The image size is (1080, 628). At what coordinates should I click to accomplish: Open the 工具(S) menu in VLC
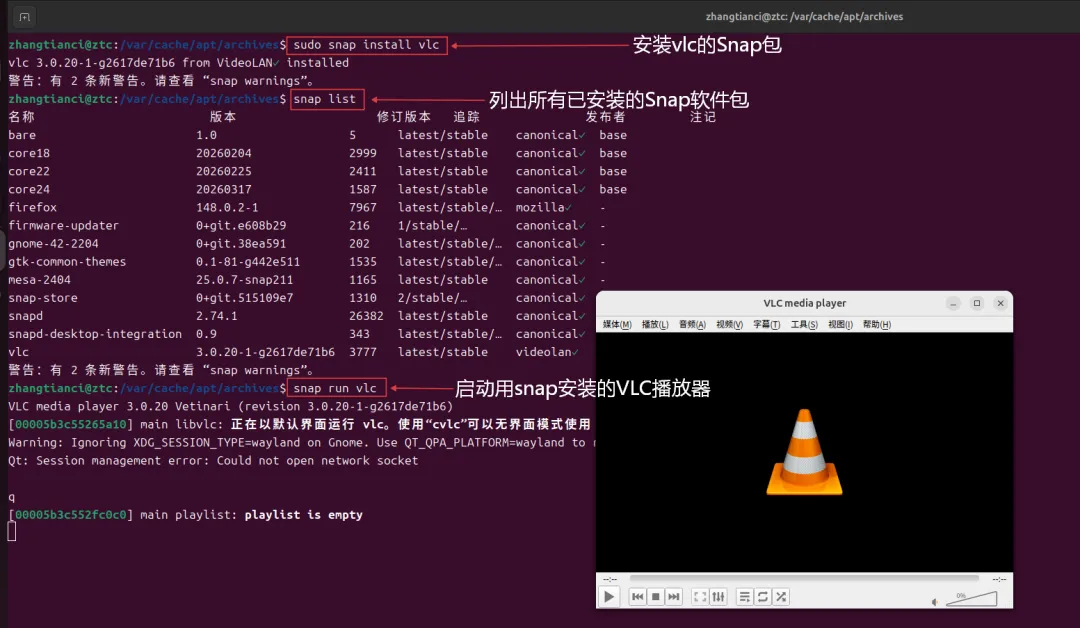pyautogui.click(x=804, y=324)
